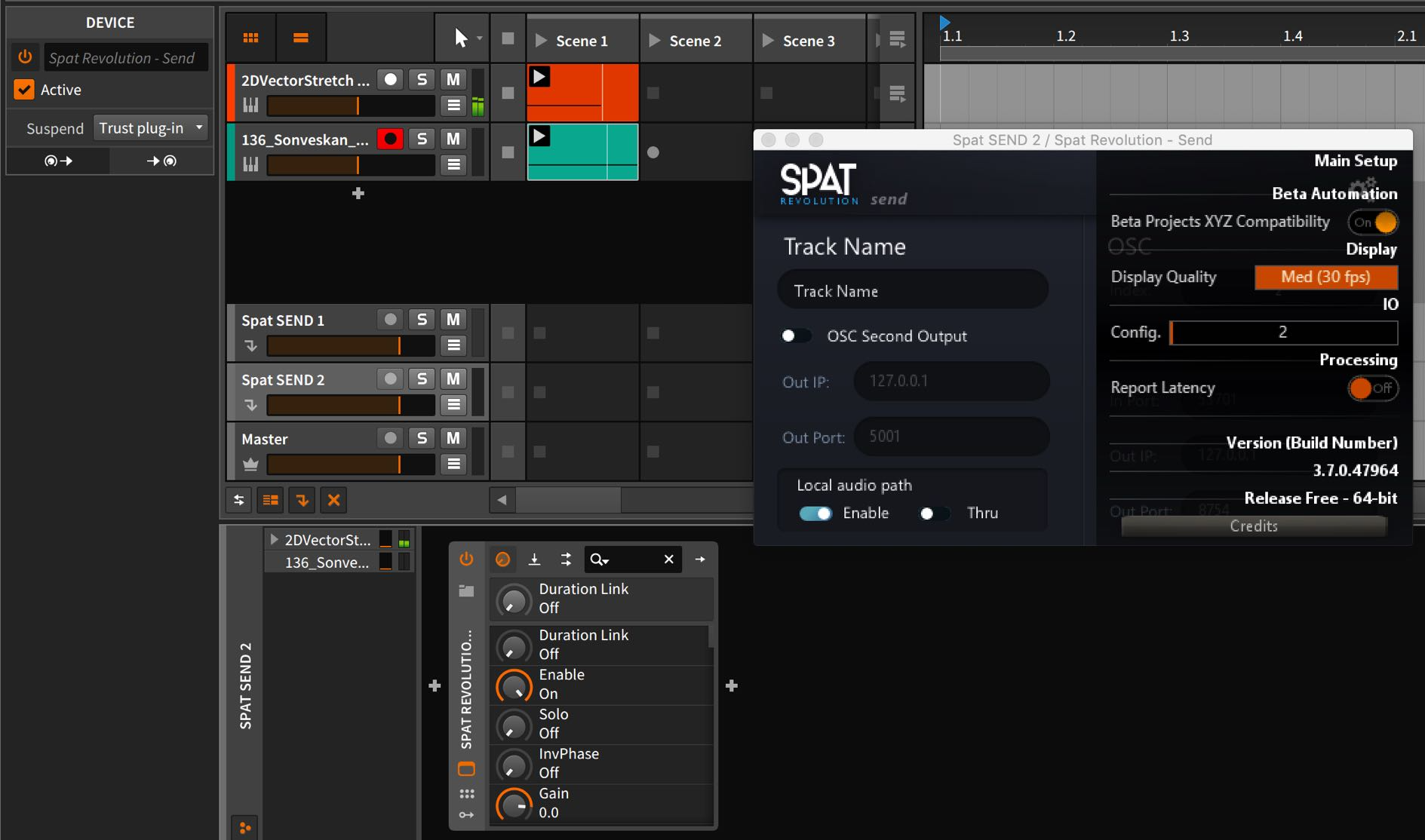Turn off Beta Projects XYZ Compatibility
This screenshot has height=840, width=1425.
click(1373, 222)
